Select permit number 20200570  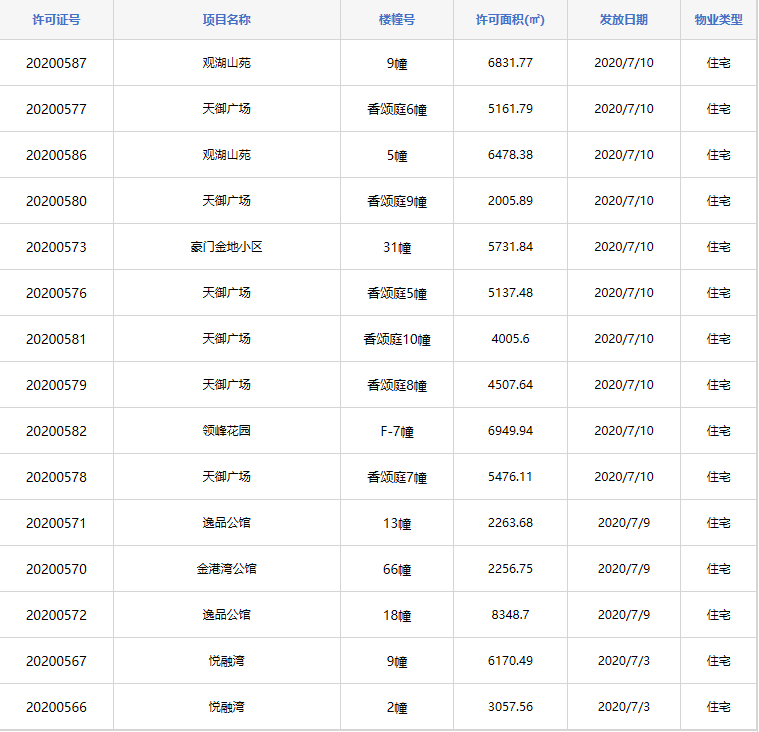click(56, 569)
